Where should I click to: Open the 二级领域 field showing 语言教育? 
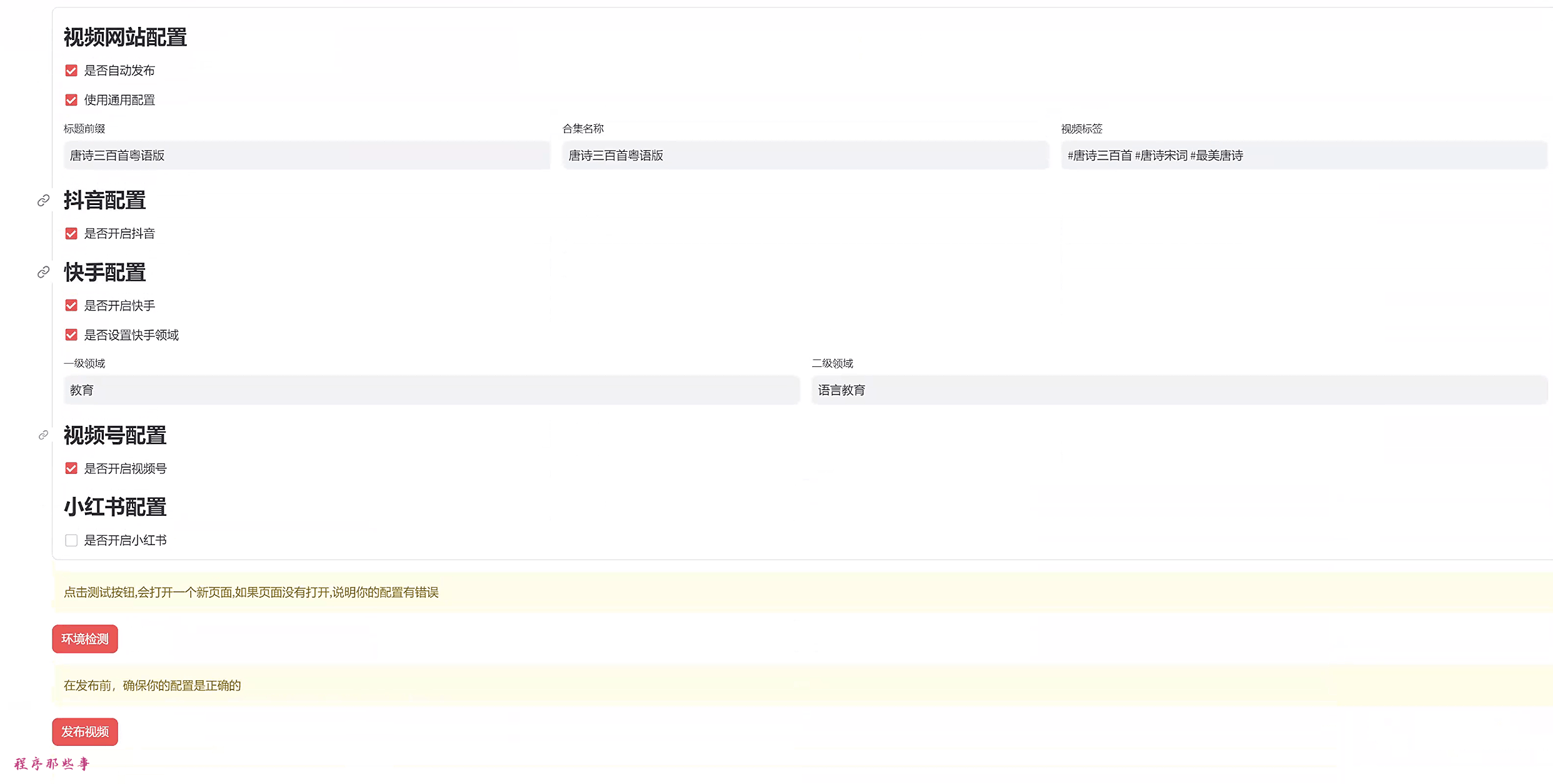[1179, 390]
